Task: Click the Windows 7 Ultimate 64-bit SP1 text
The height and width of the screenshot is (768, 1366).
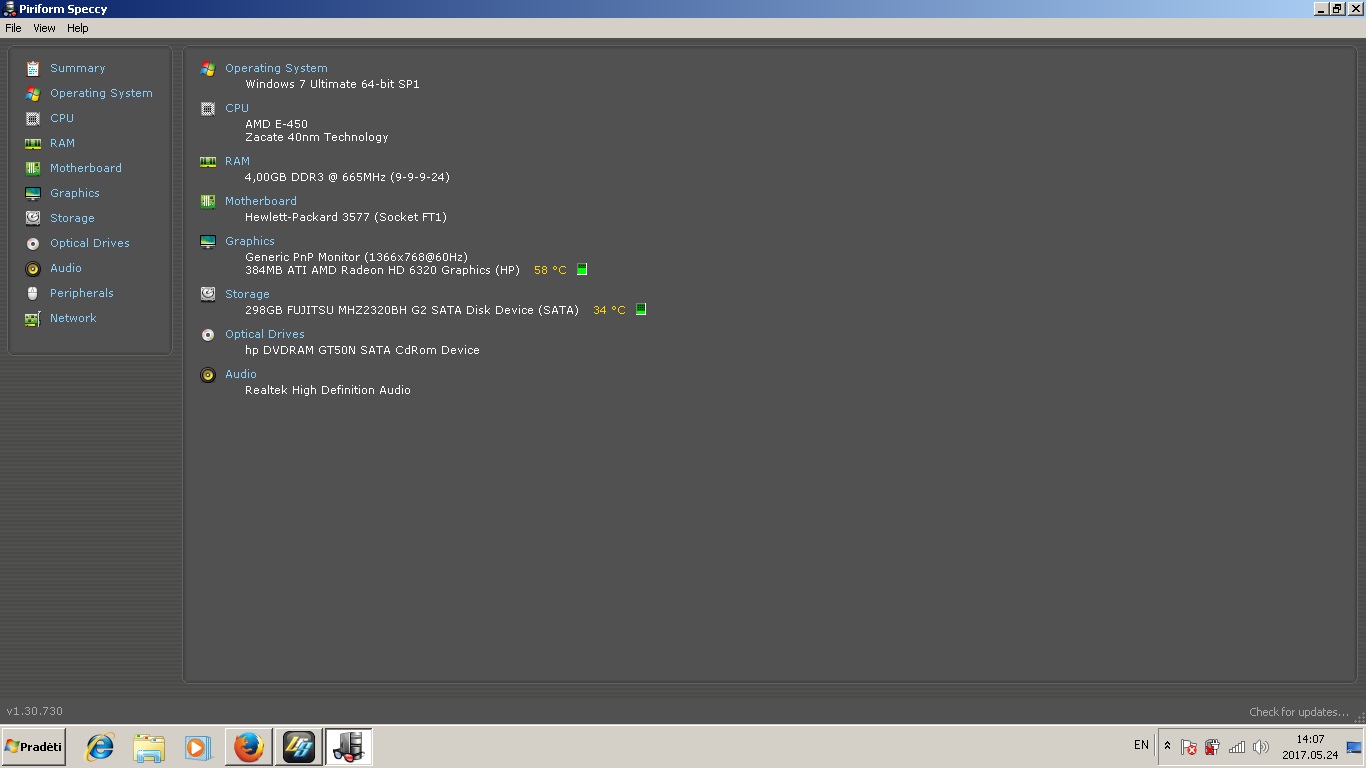Action: [332, 84]
